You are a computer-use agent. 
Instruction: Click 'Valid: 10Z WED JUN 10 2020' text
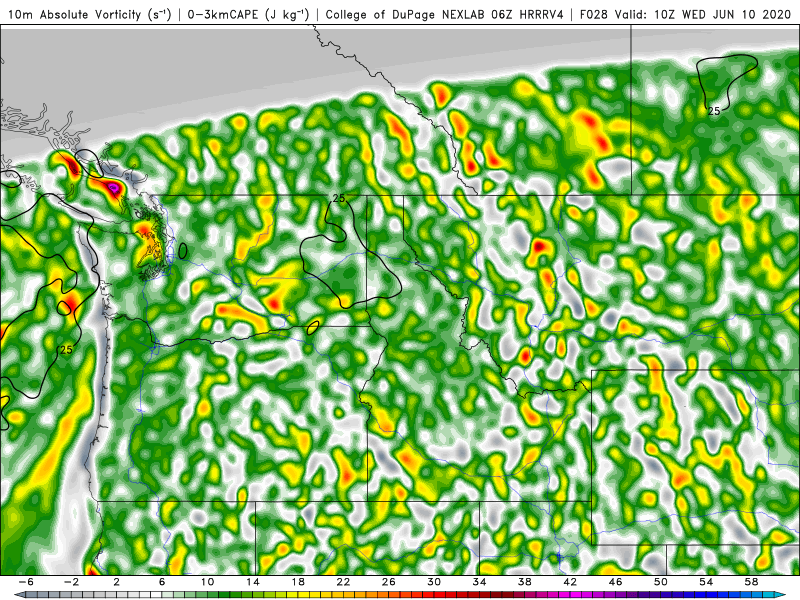(x=703, y=15)
